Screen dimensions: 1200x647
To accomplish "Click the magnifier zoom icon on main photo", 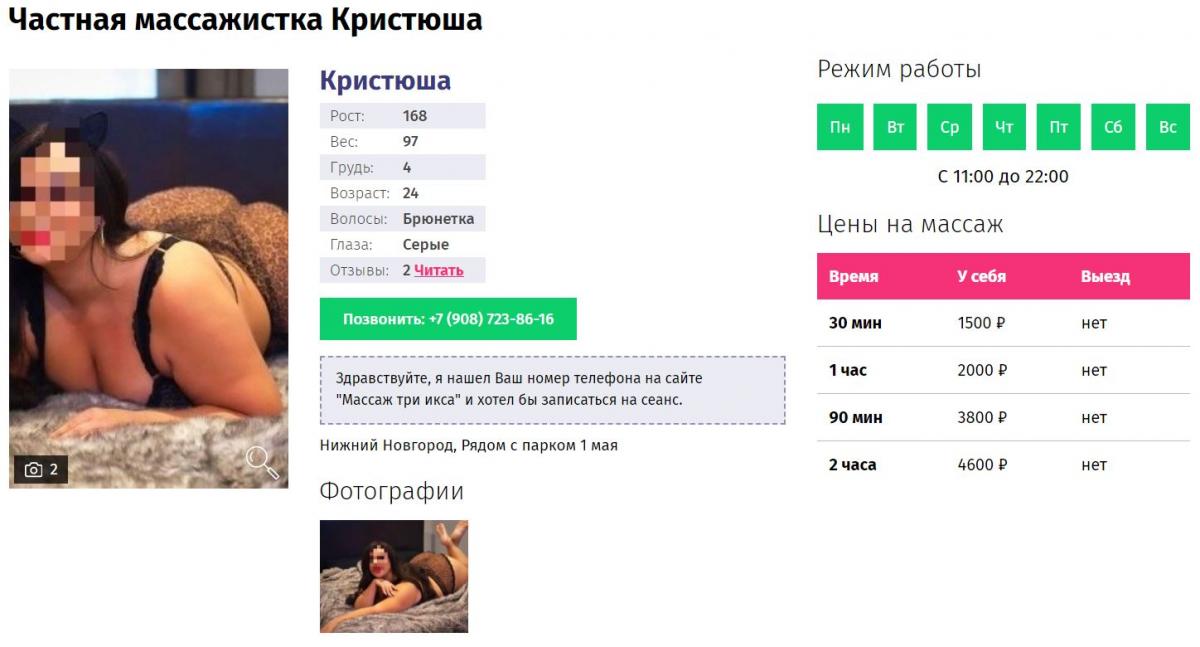I will tap(262, 461).
